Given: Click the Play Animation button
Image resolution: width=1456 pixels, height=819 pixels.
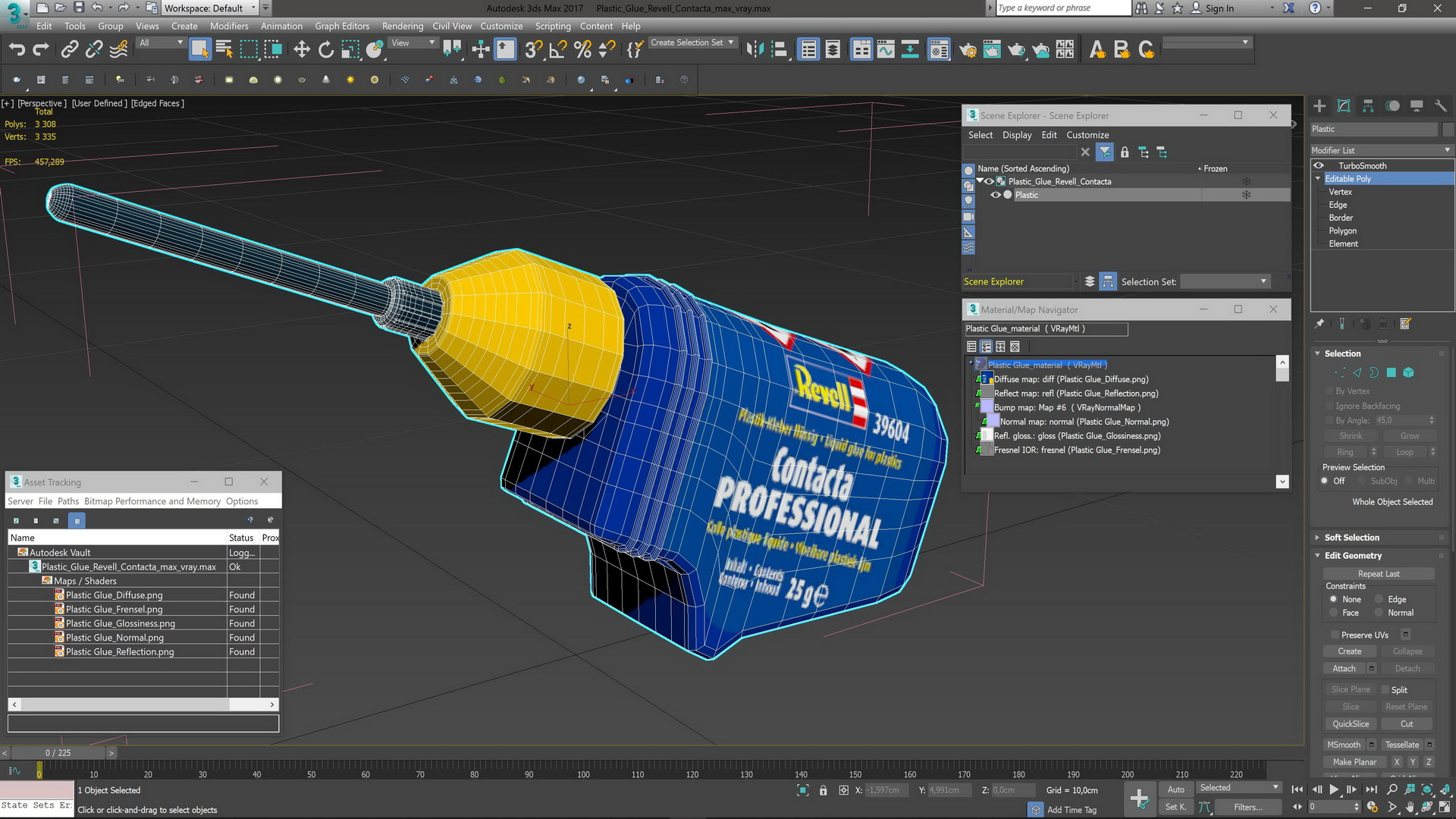Looking at the screenshot, I should click(1334, 790).
